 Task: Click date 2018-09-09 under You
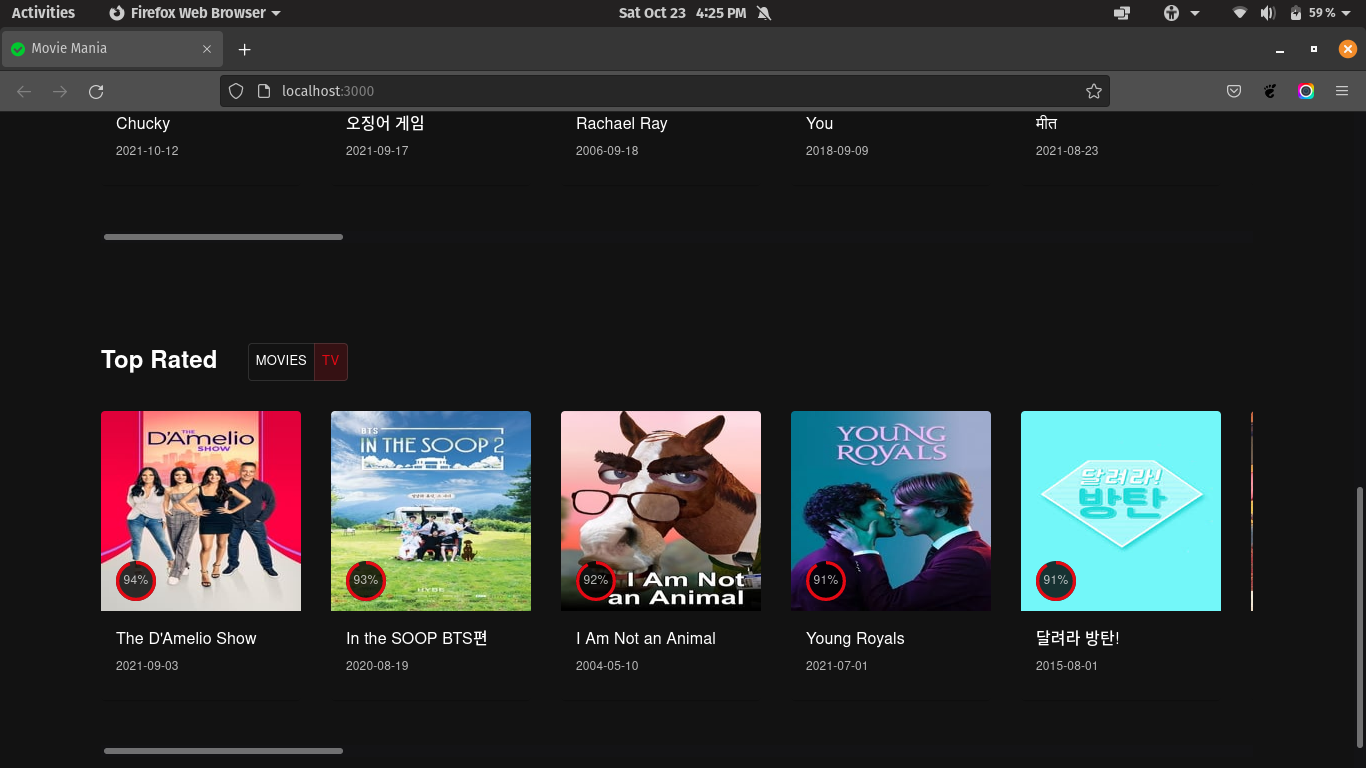pyautogui.click(x=837, y=151)
